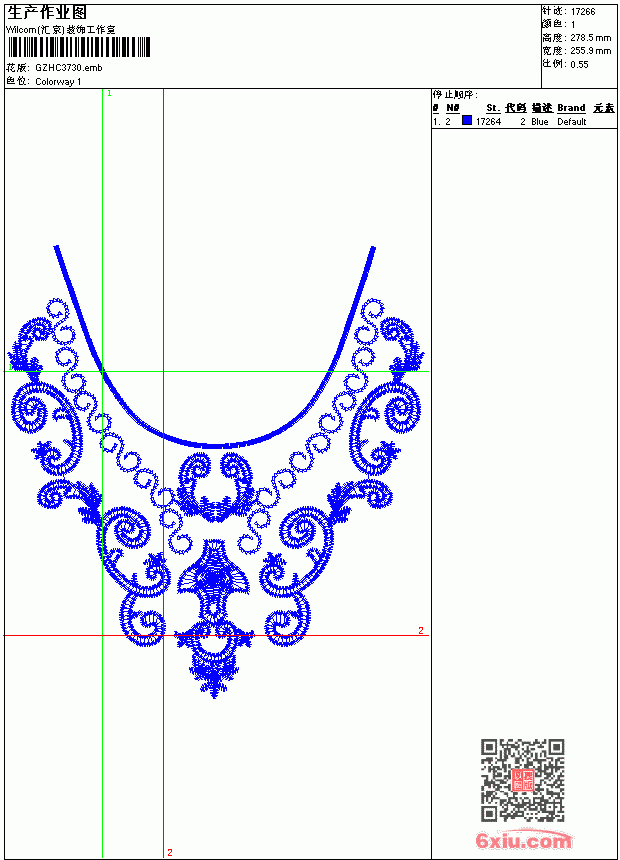Click the N# column header
This screenshot has height=860, width=620.
(x=452, y=108)
